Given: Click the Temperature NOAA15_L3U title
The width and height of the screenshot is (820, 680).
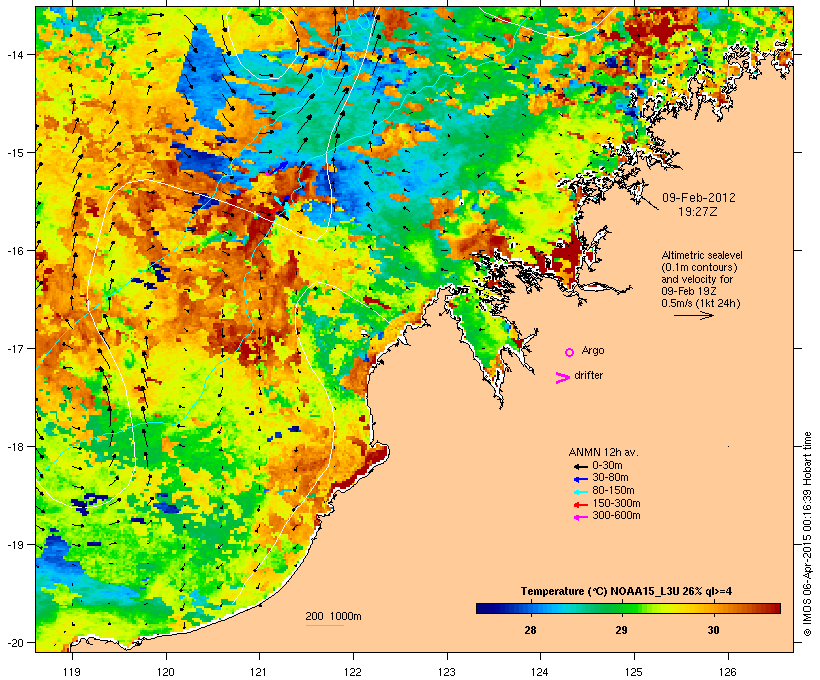Looking at the screenshot, I should click(x=626, y=591).
